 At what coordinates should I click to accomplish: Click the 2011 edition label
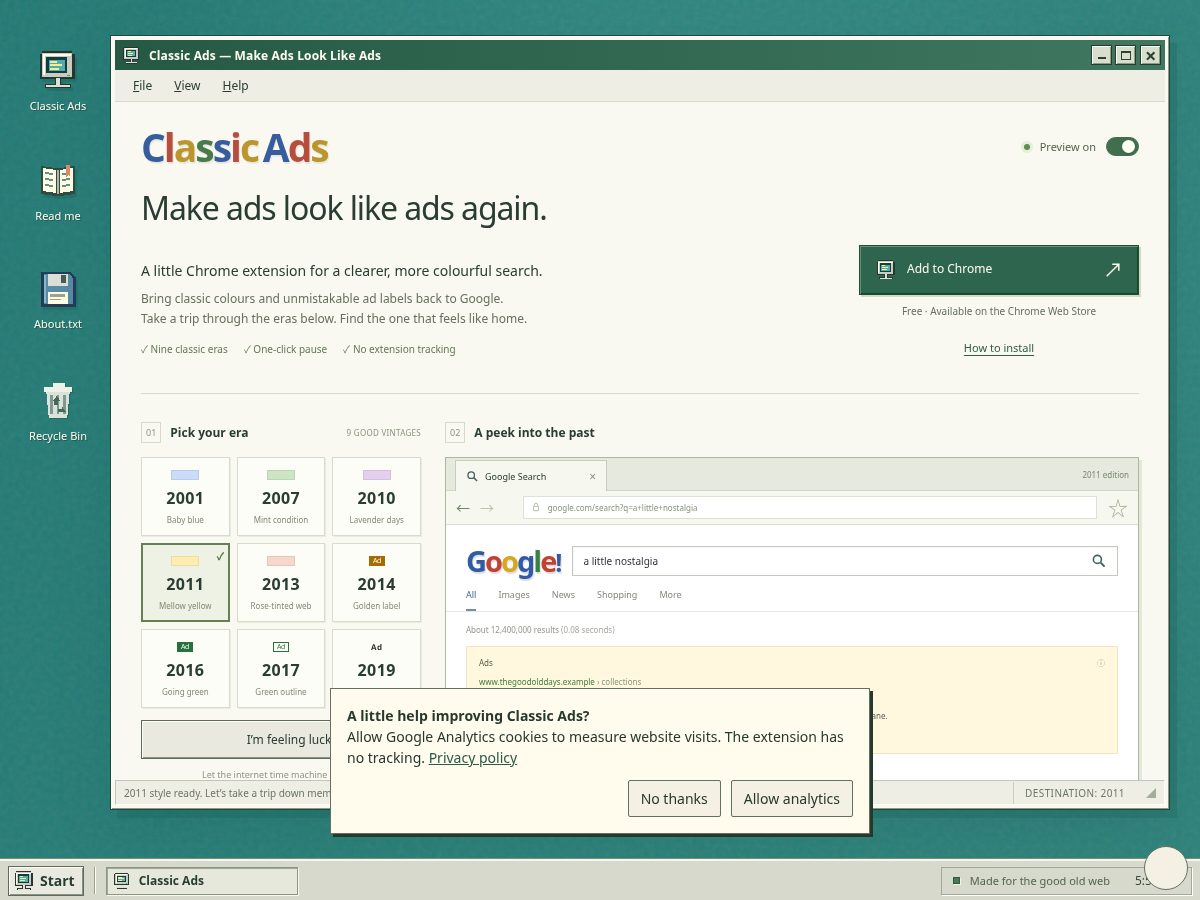1105,475
